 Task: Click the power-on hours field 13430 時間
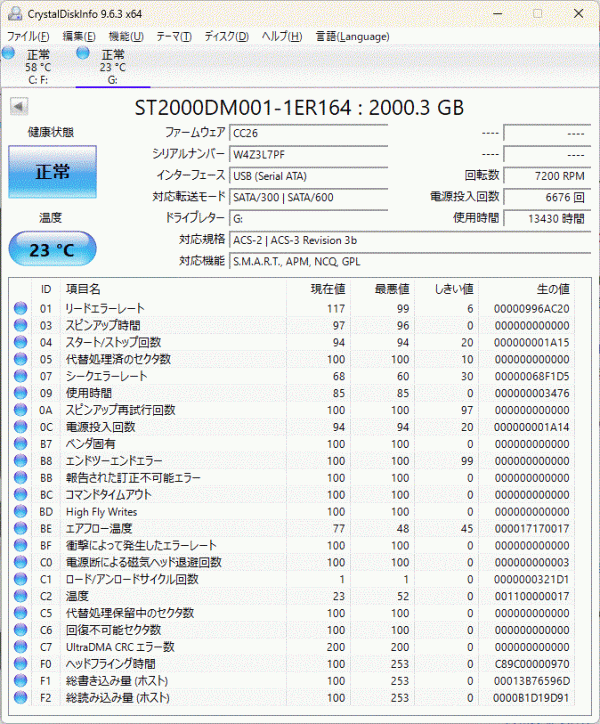(x=547, y=218)
